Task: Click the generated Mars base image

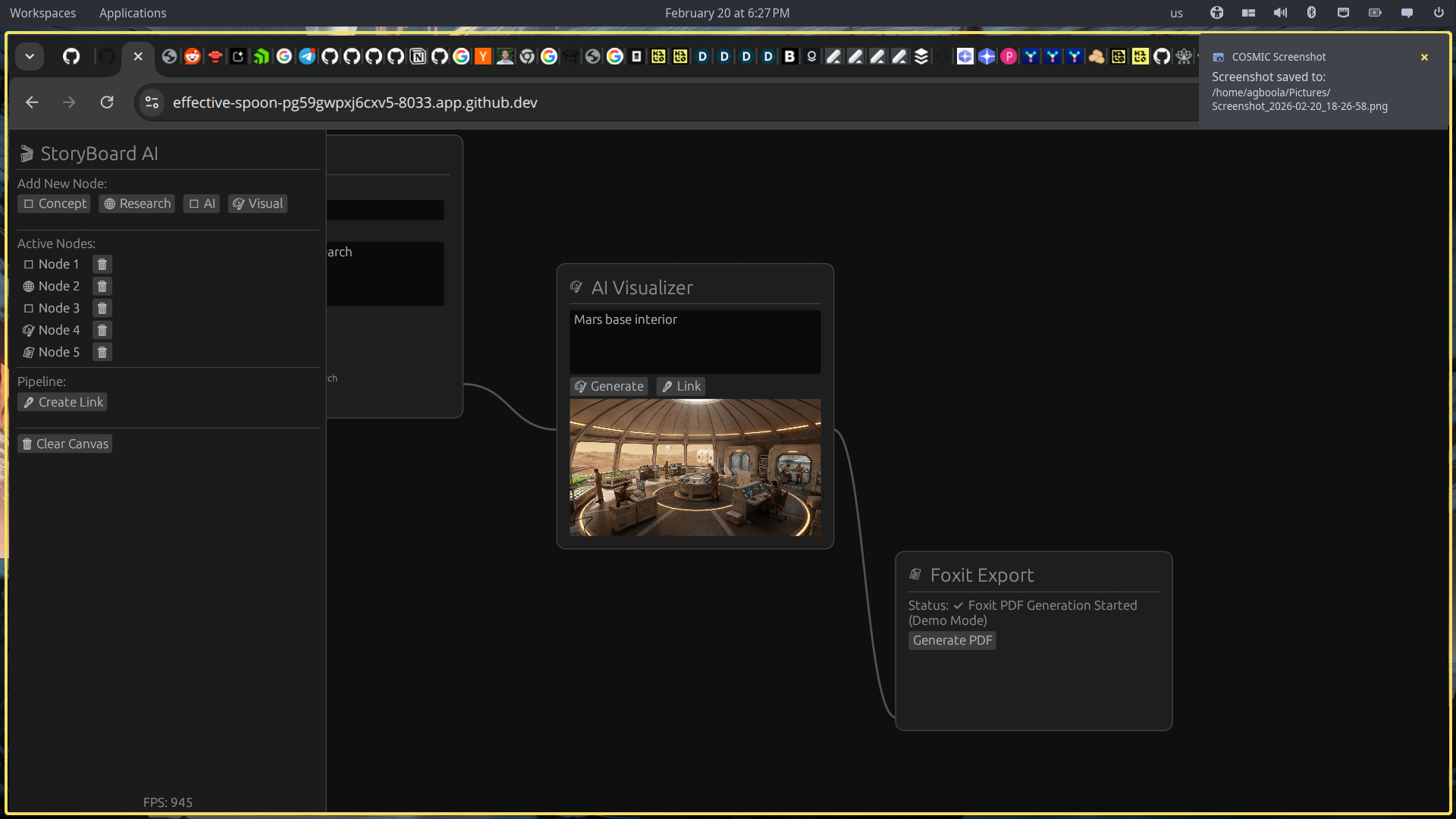Action: 694,467
